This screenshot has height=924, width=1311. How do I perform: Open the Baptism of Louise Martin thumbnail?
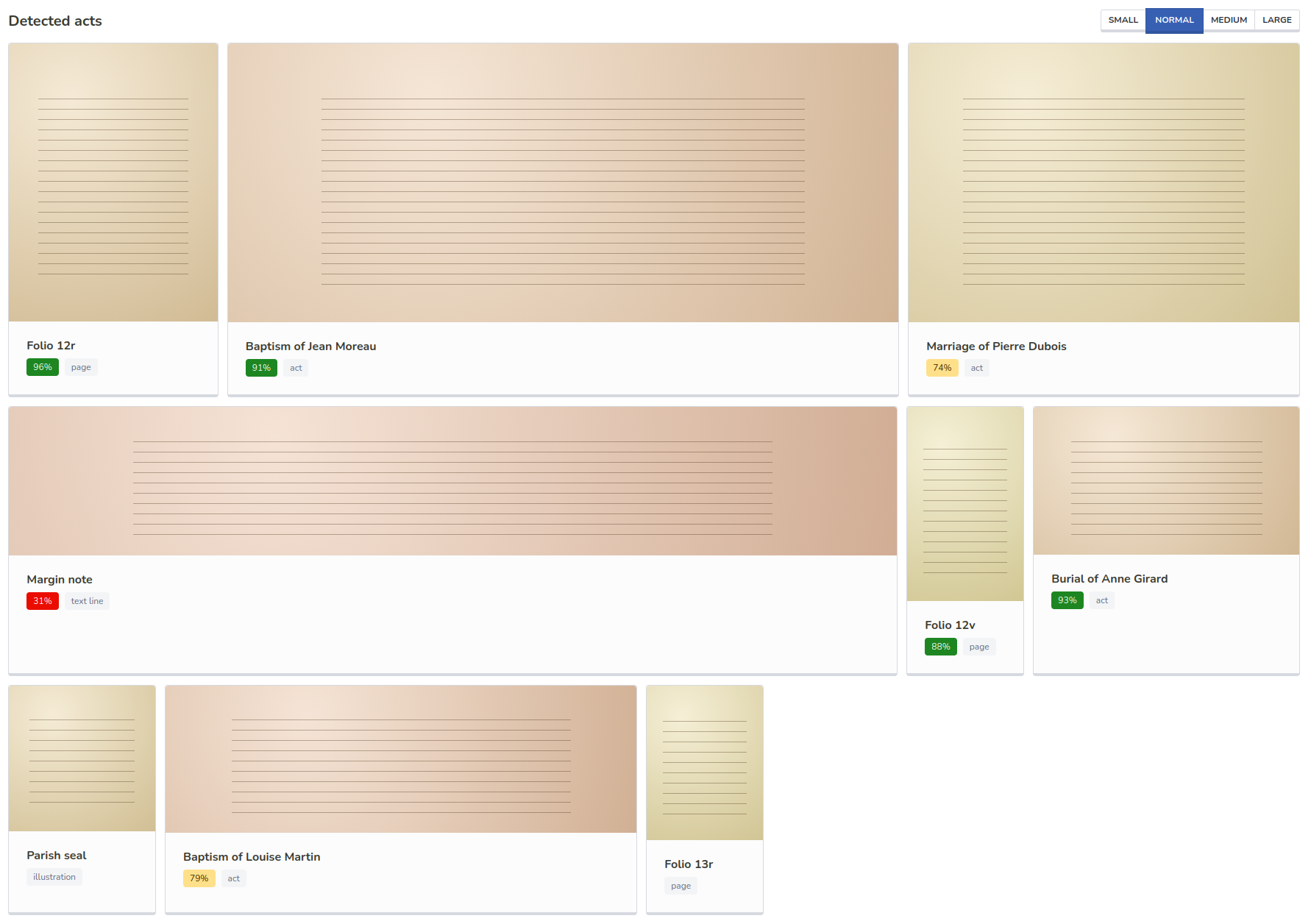click(x=401, y=759)
